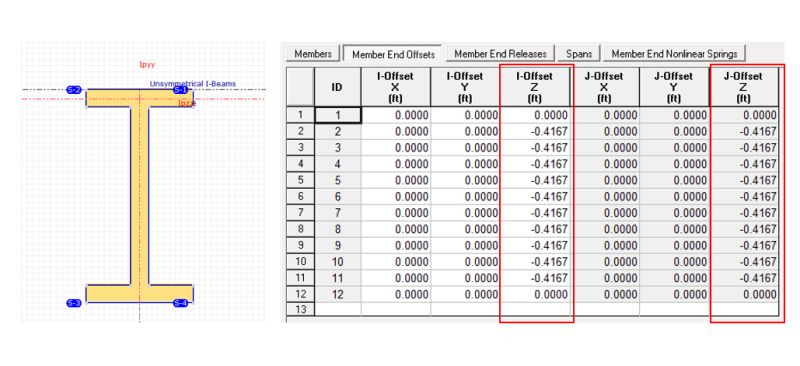Screen dimensions: 800x366
Task: Click J-Offset Y cell in row 7
Action: tap(674, 213)
